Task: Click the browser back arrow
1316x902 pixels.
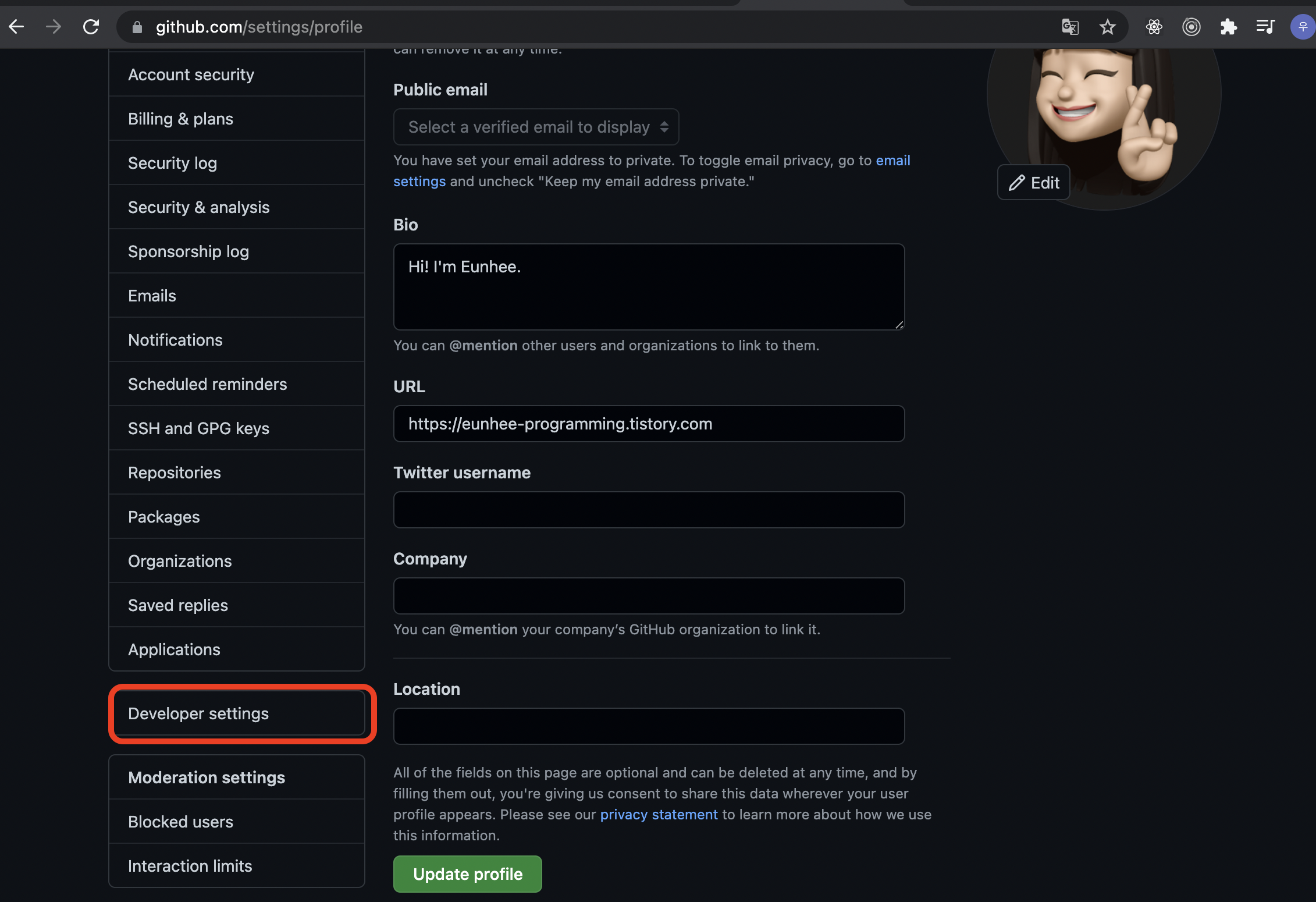Action: [16, 27]
